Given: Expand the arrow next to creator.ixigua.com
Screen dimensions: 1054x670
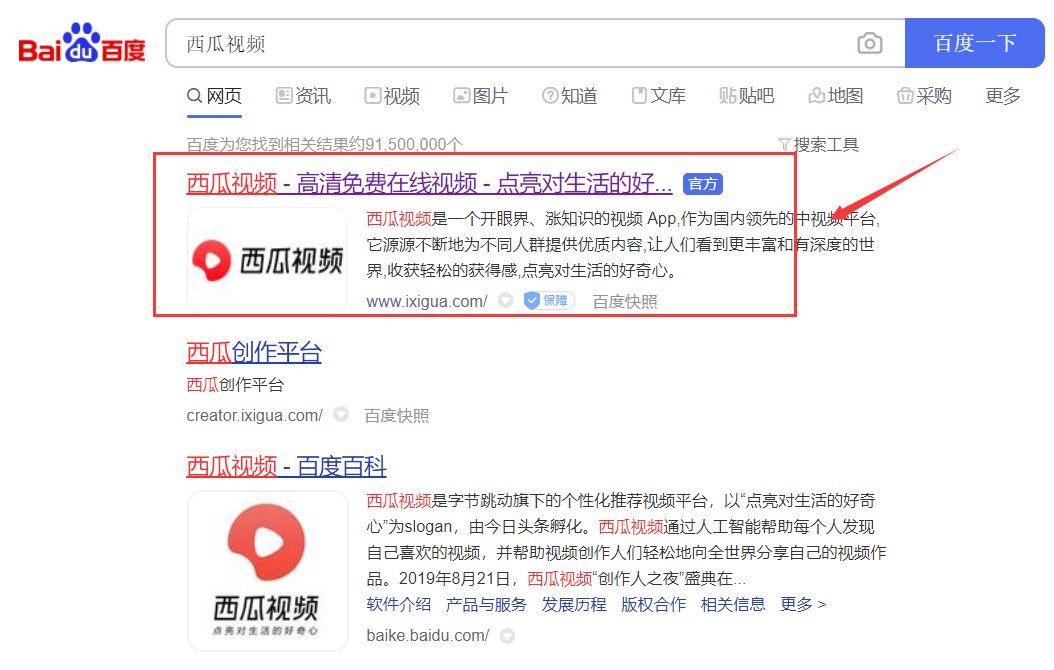Looking at the screenshot, I should 340,414.
